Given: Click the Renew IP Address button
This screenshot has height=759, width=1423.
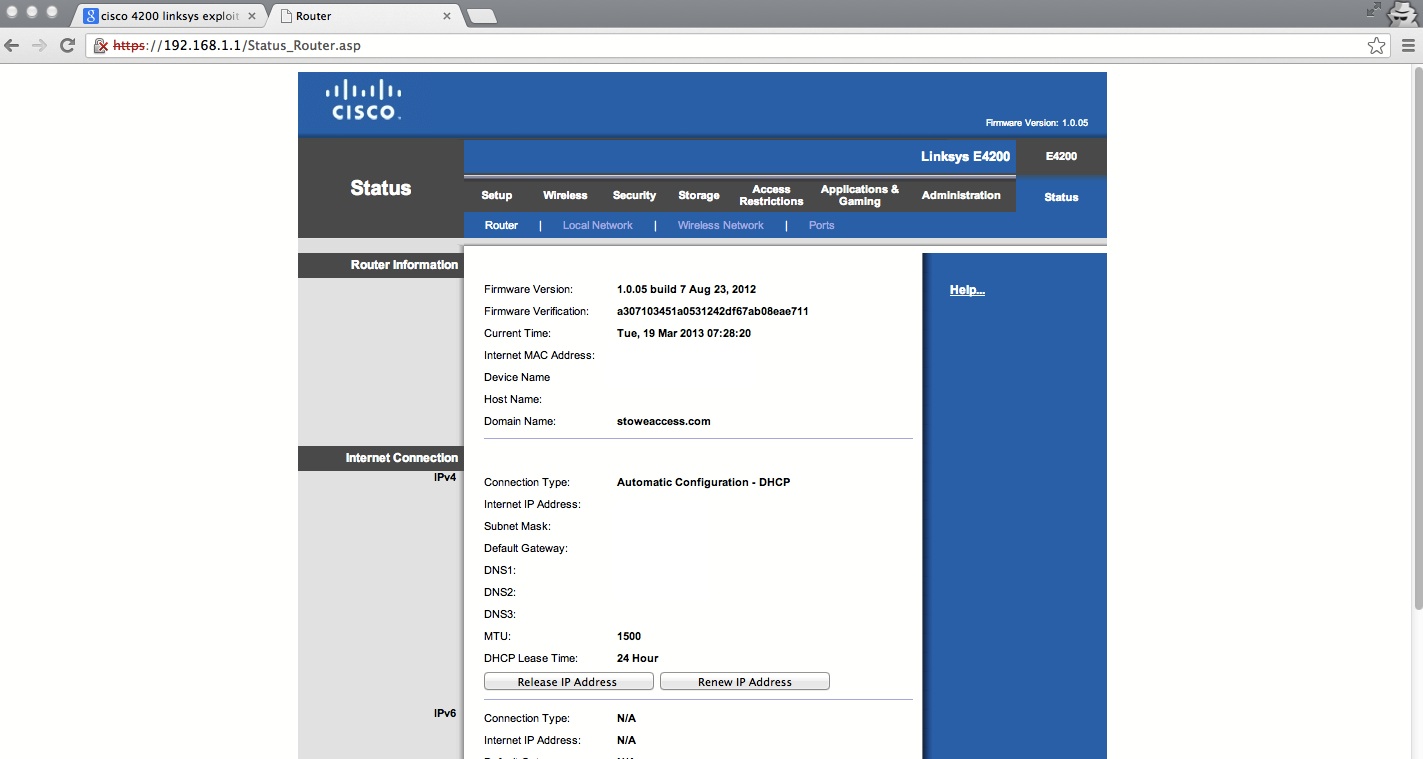Looking at the screenshot, I should tap(745, 682).
